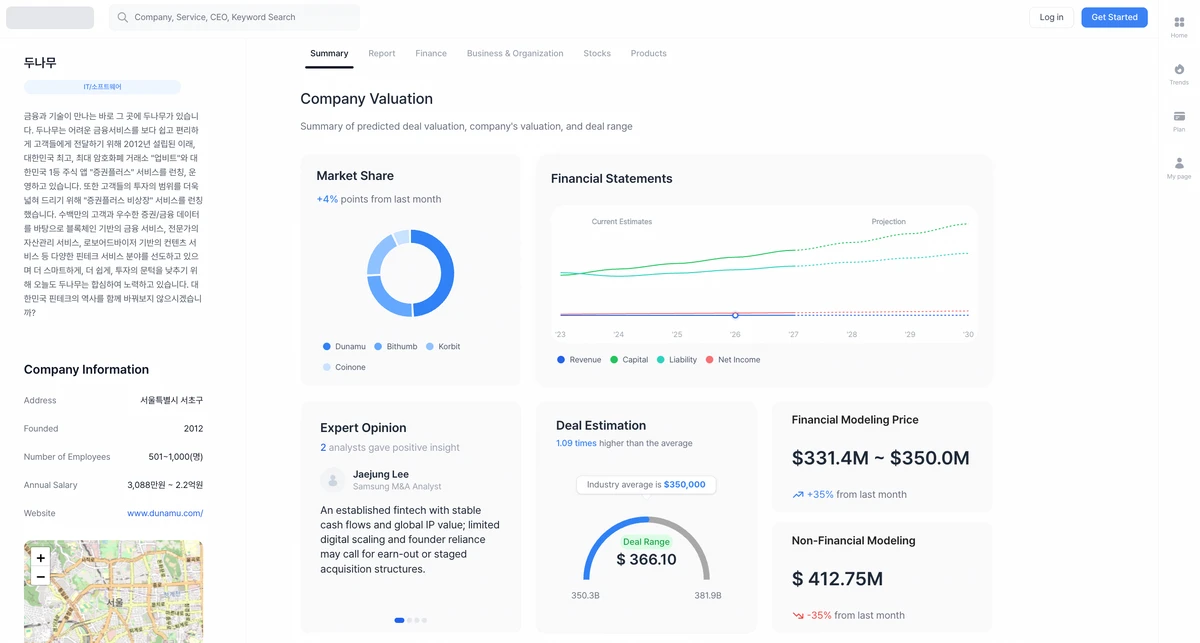Click the Projection label on chart
1200x643 pixels.
888,221
